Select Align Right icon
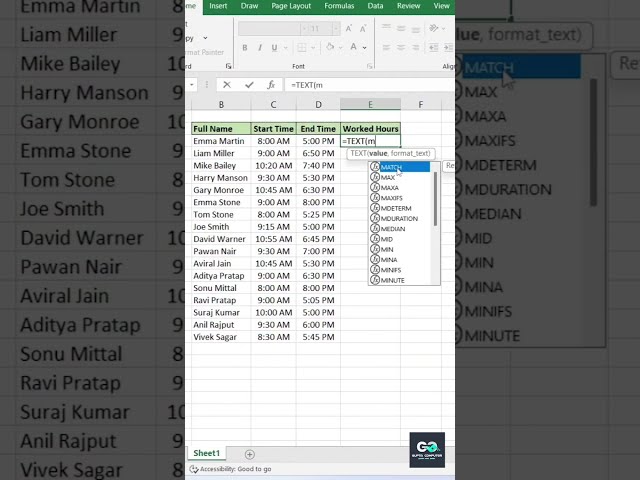This screenshot has height=480, width=640. click(416, 47)
